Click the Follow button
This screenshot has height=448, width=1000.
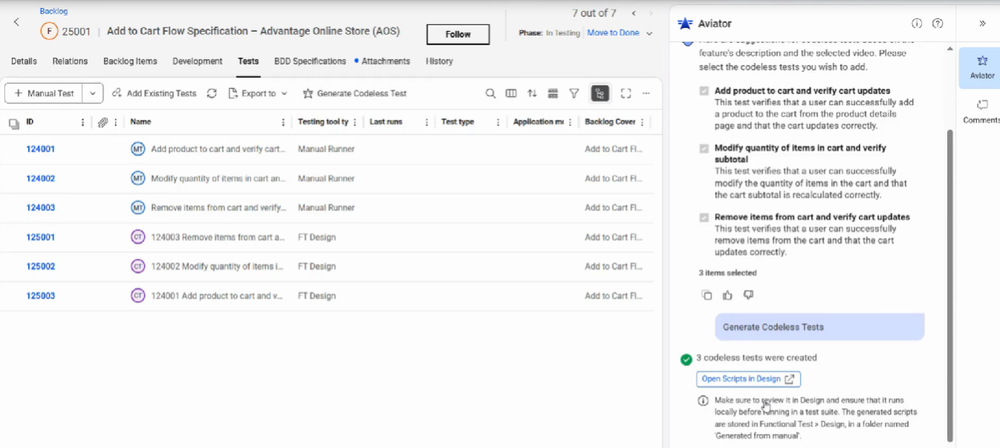point(458,34)
